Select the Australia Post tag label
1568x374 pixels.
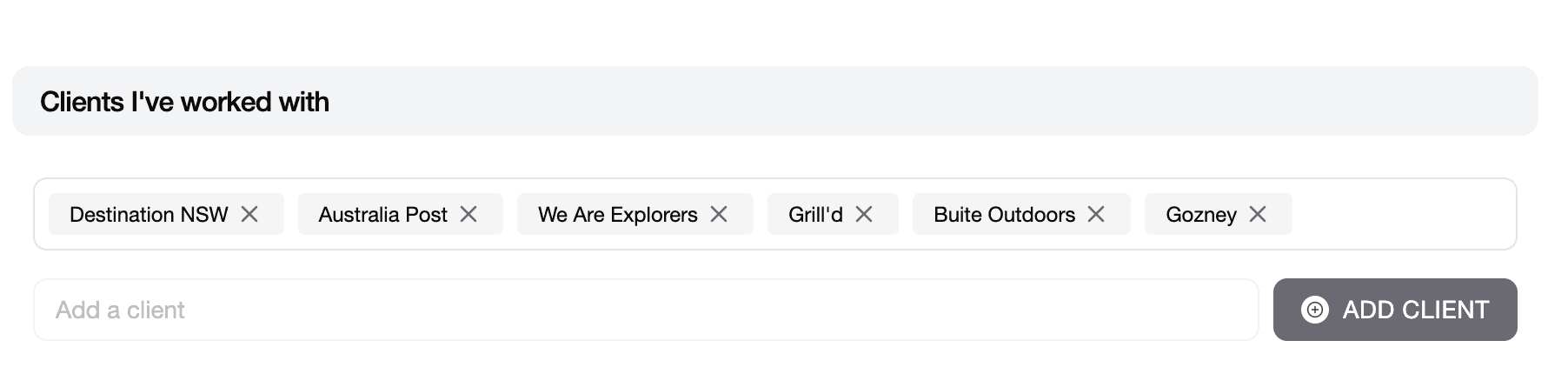coord(382,215)
